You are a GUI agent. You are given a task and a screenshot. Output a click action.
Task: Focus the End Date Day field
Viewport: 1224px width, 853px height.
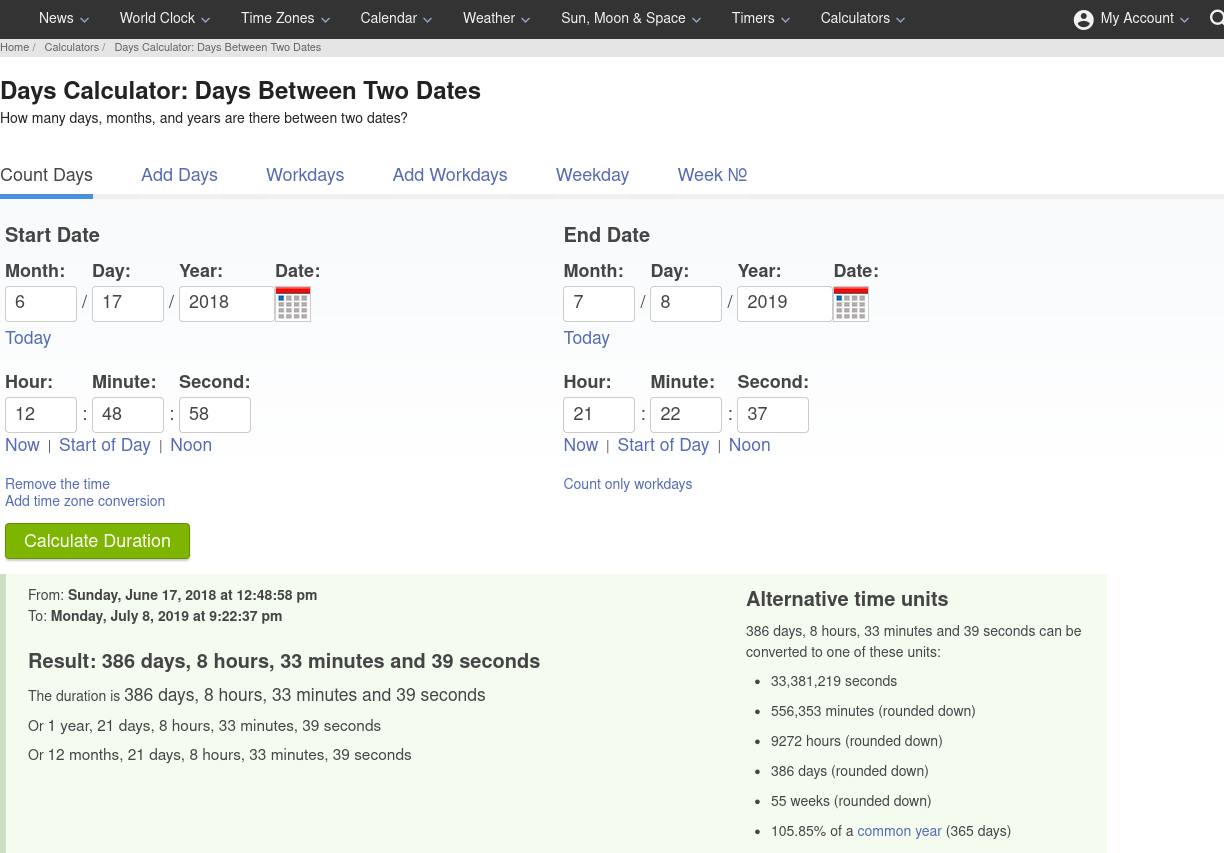pyautogui.click(x=686, y=304)
